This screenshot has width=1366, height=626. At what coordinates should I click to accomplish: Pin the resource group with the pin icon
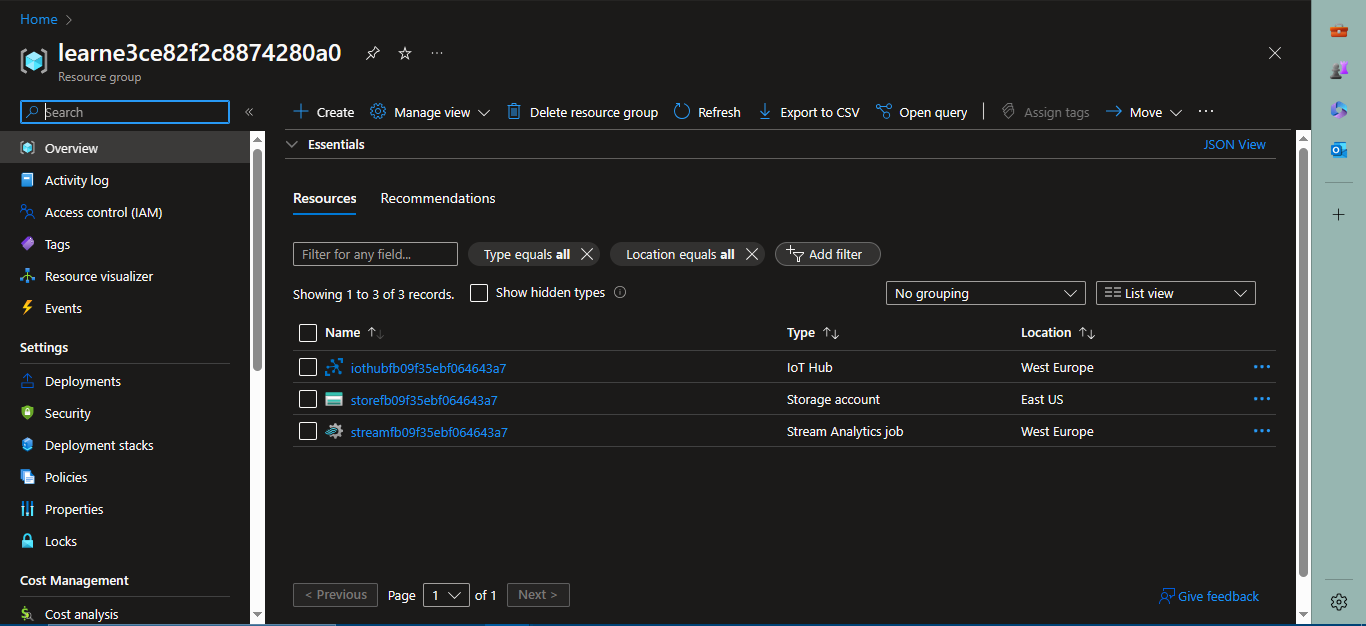372,53
